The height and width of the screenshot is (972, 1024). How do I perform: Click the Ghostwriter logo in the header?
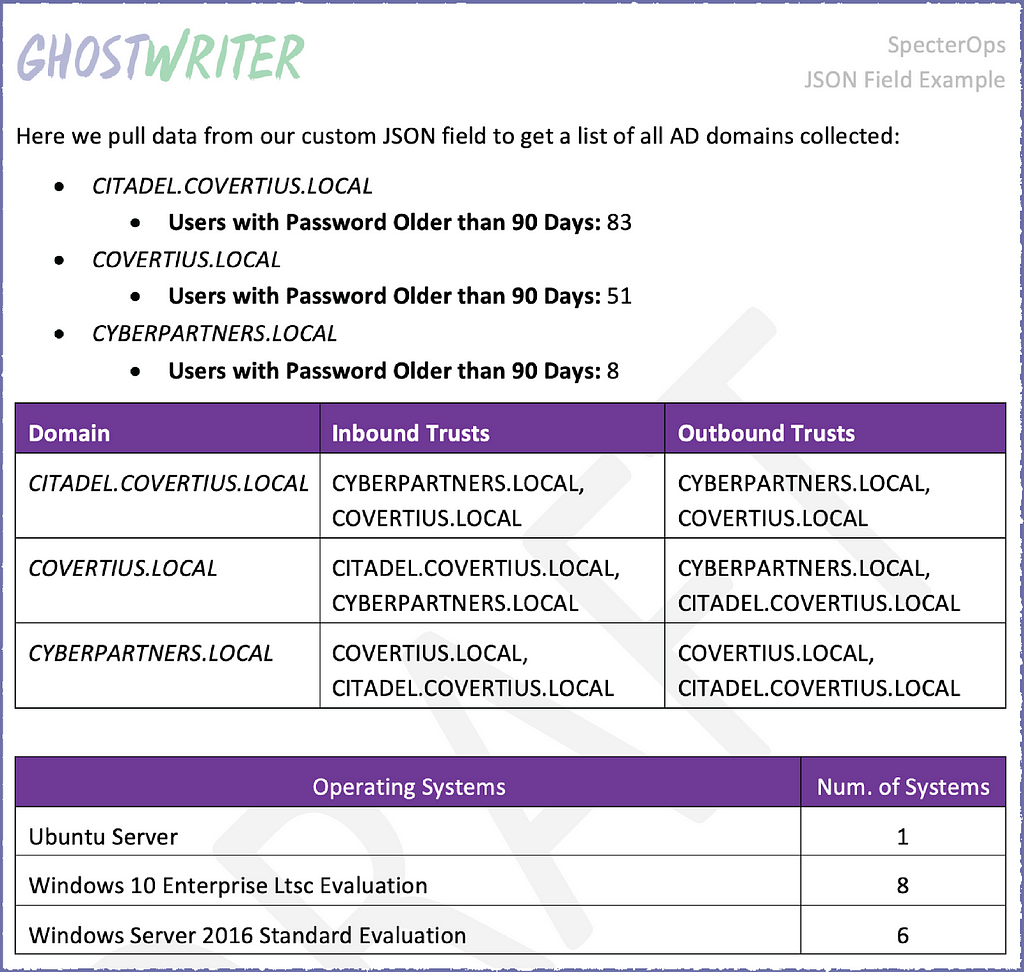coord(161,56)
